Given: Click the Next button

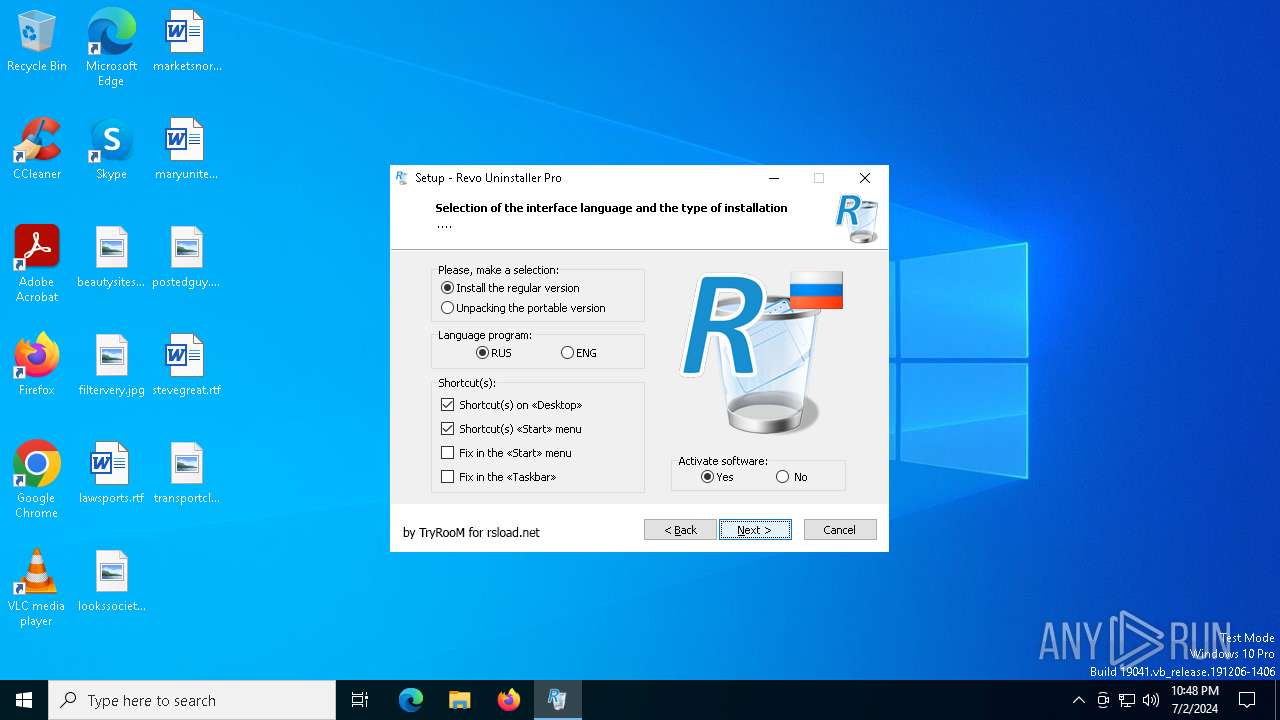Looking at the screenshot, I should click(x=755, y=530).
